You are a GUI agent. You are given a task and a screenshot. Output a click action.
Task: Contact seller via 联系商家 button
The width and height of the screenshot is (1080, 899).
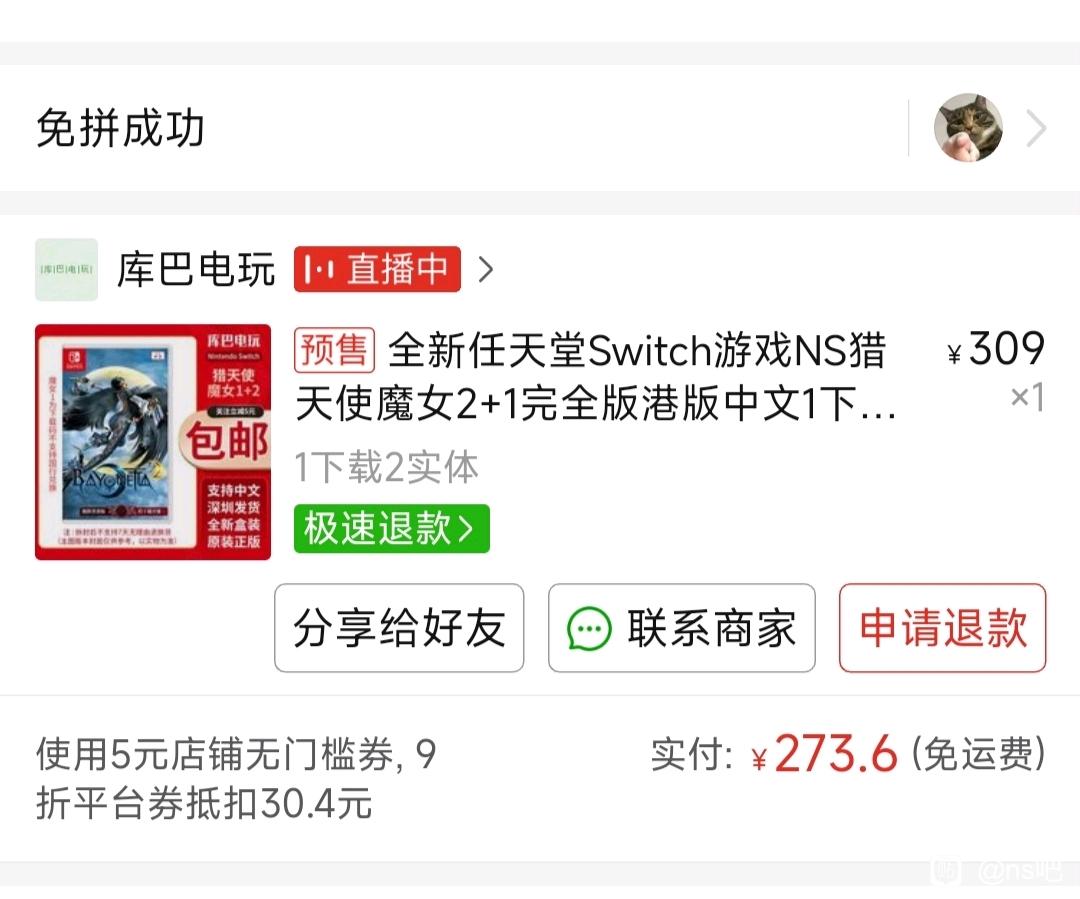coord(682,628)
